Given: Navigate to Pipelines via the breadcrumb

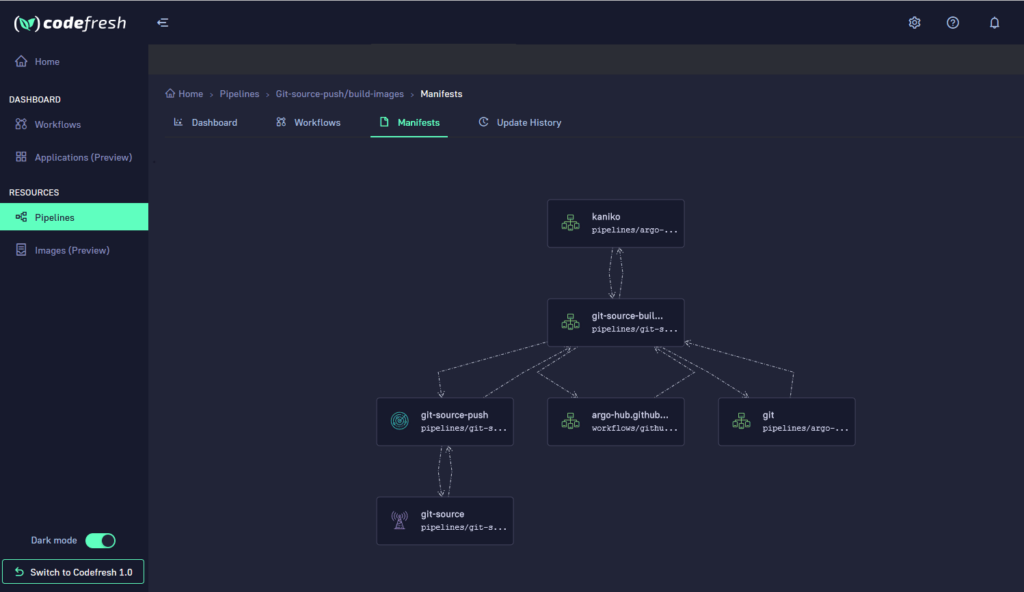Looking at the screenshot, I should [239, 94].
